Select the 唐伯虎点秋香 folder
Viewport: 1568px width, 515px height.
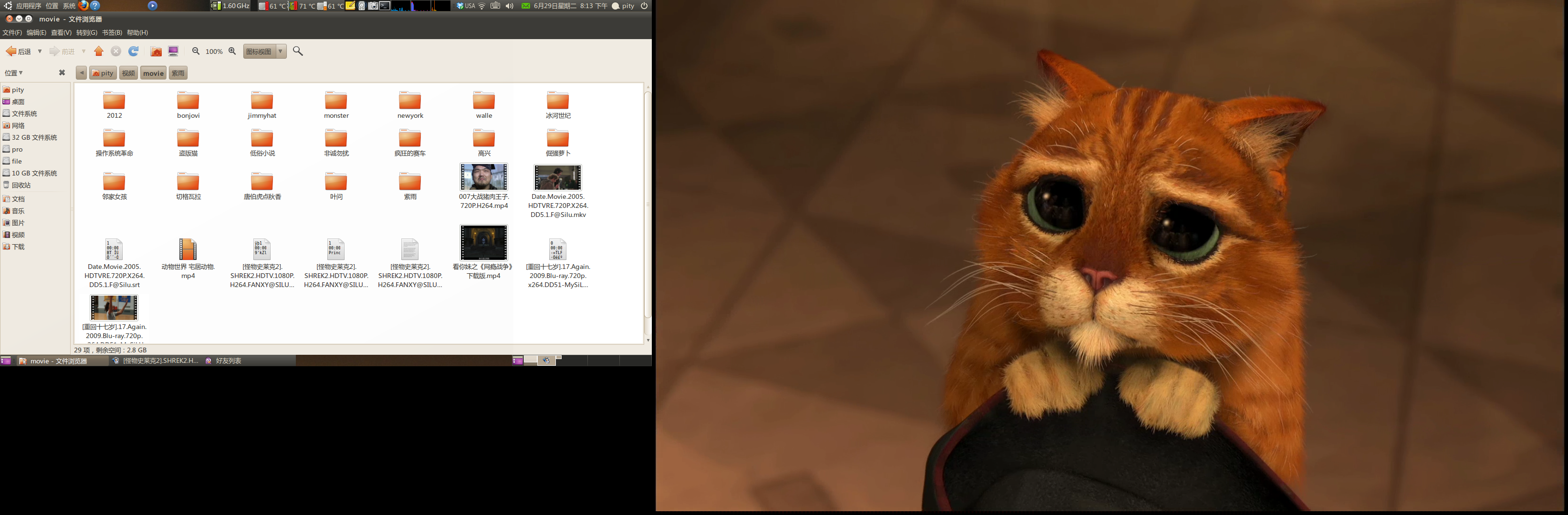click(262, 186)
